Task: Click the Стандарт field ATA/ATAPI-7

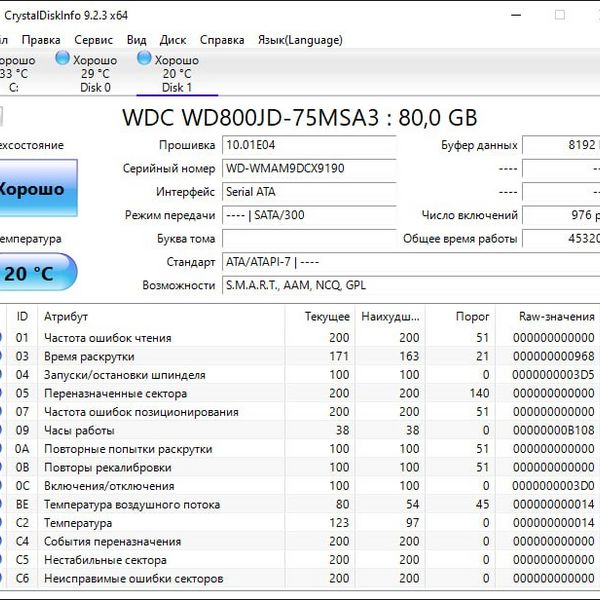Action: [x=411, y=262]
